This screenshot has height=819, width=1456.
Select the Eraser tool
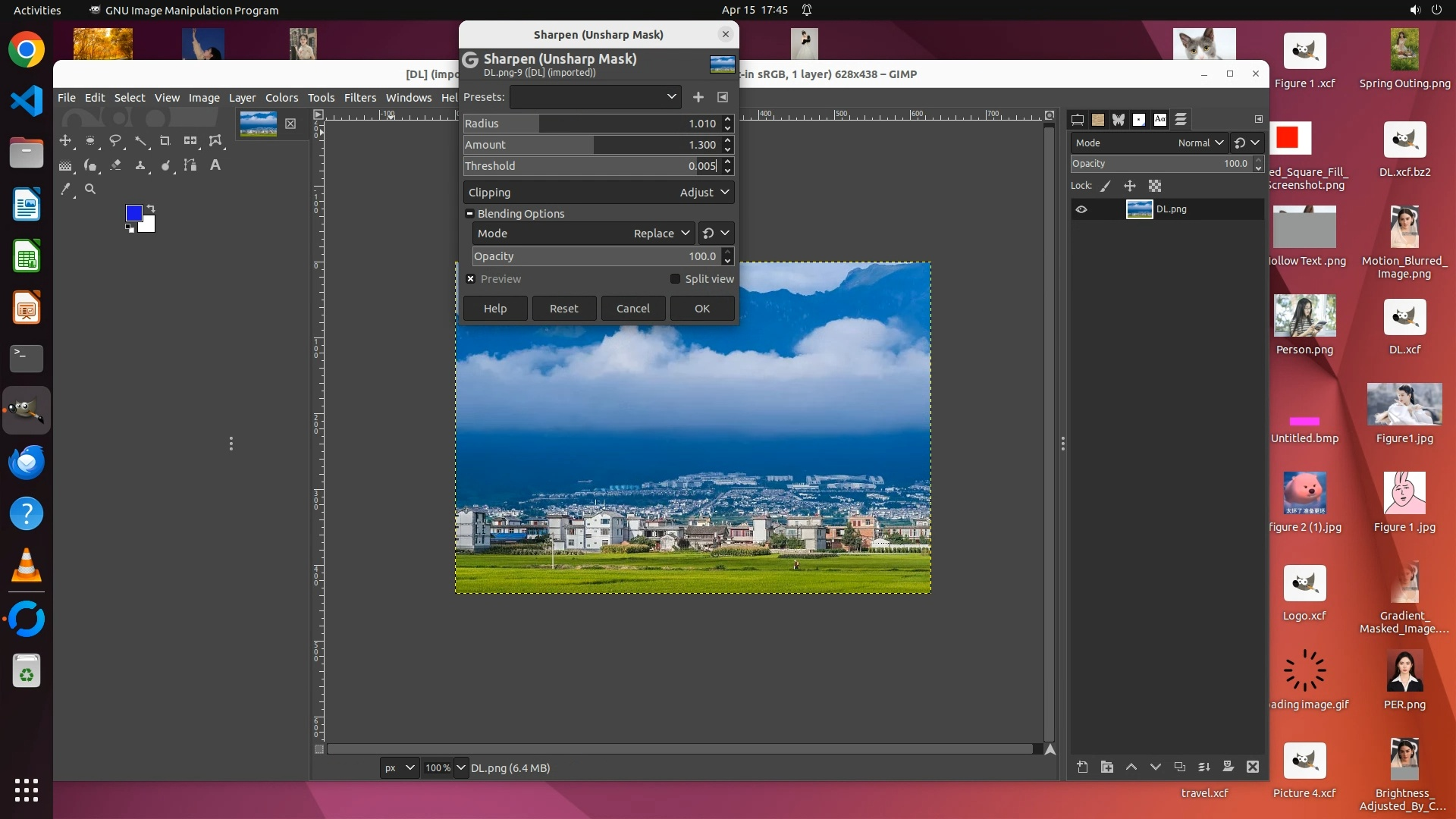pyautogui.click(x=115, y=165)
